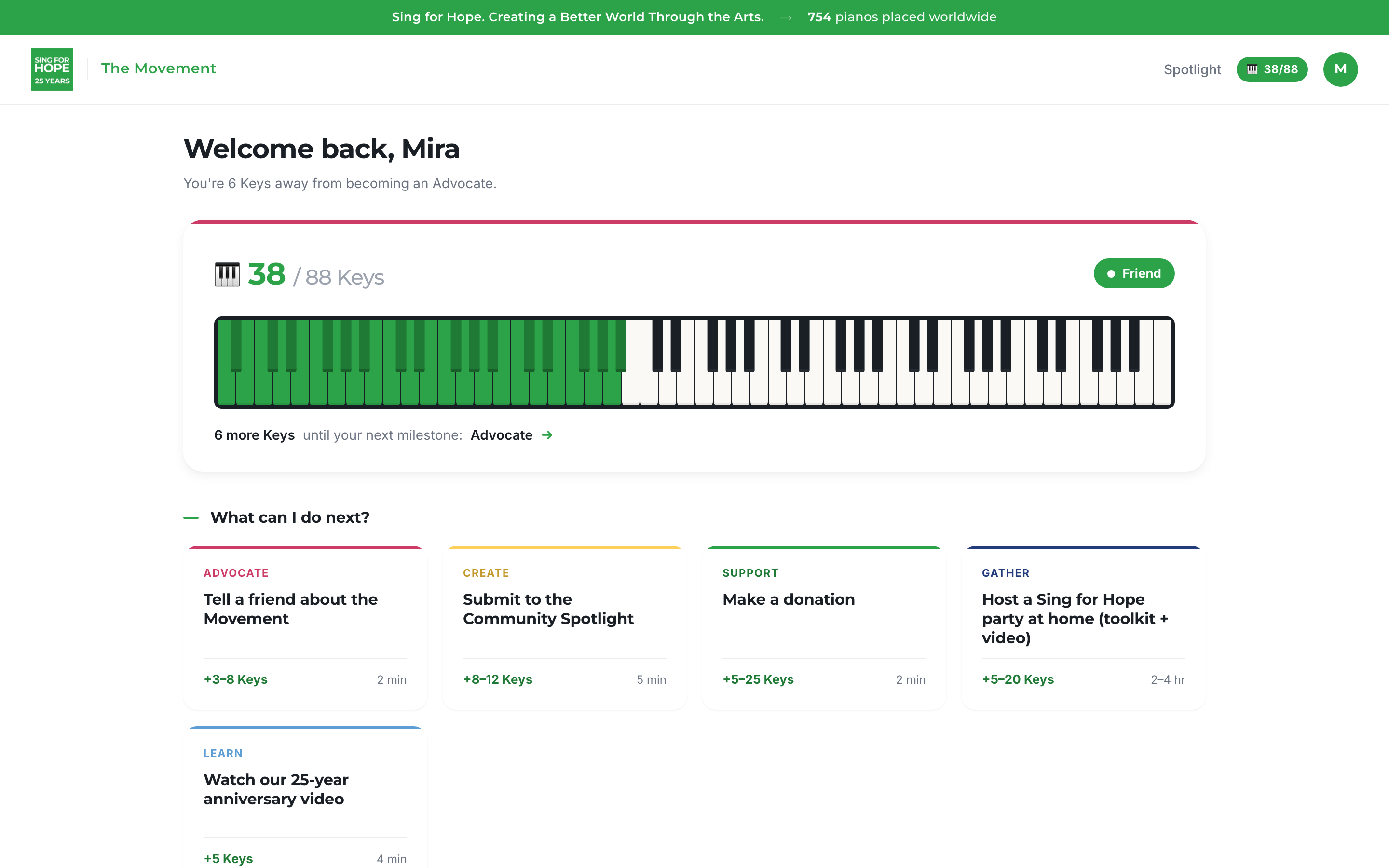Open the M profile avatar menu
The width and height of the screenshot is (1389, 868).
point(1340,69)
